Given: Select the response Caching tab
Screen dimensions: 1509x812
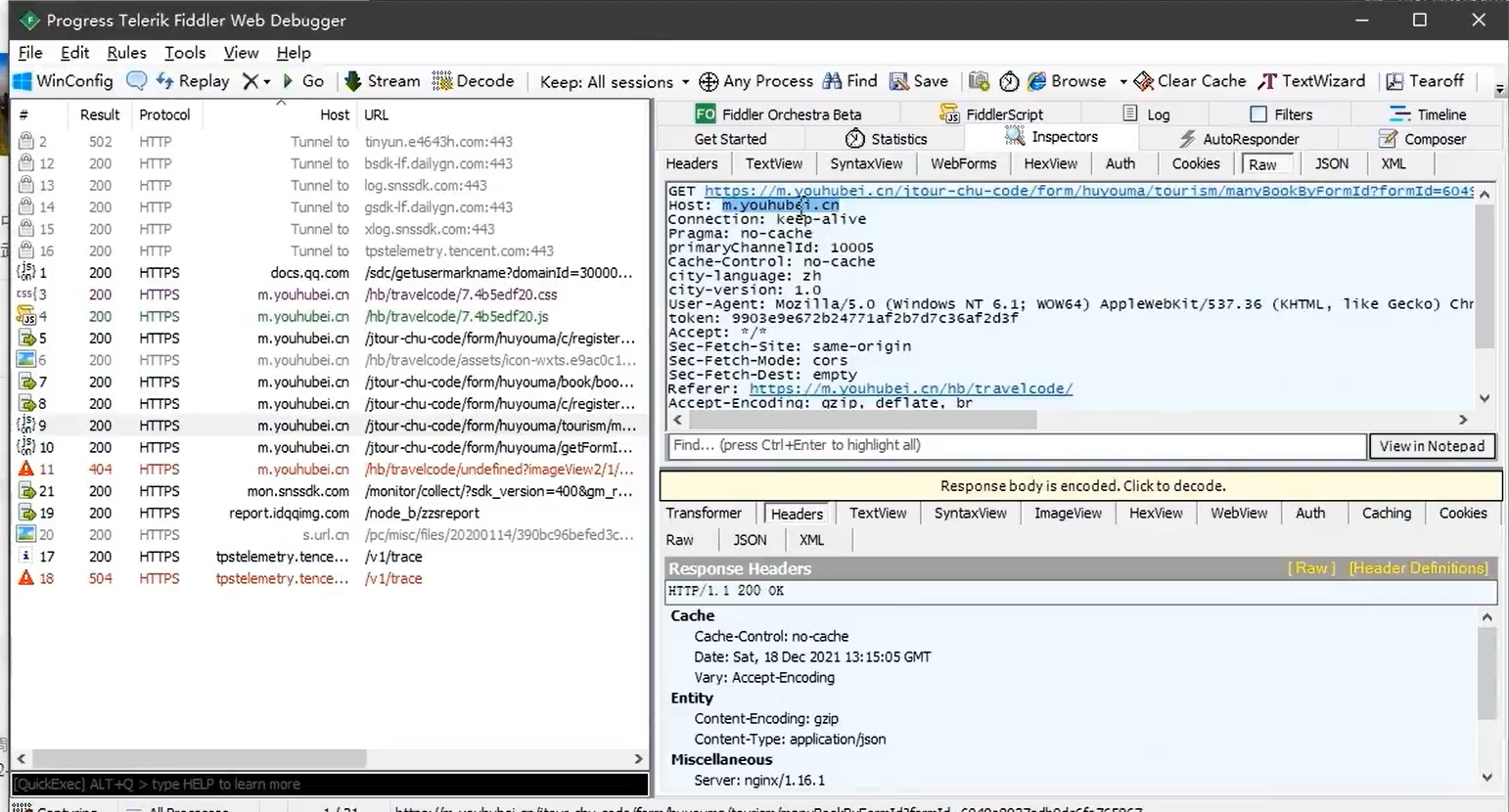Looking at the screenshot, I should pos(1387,513).
